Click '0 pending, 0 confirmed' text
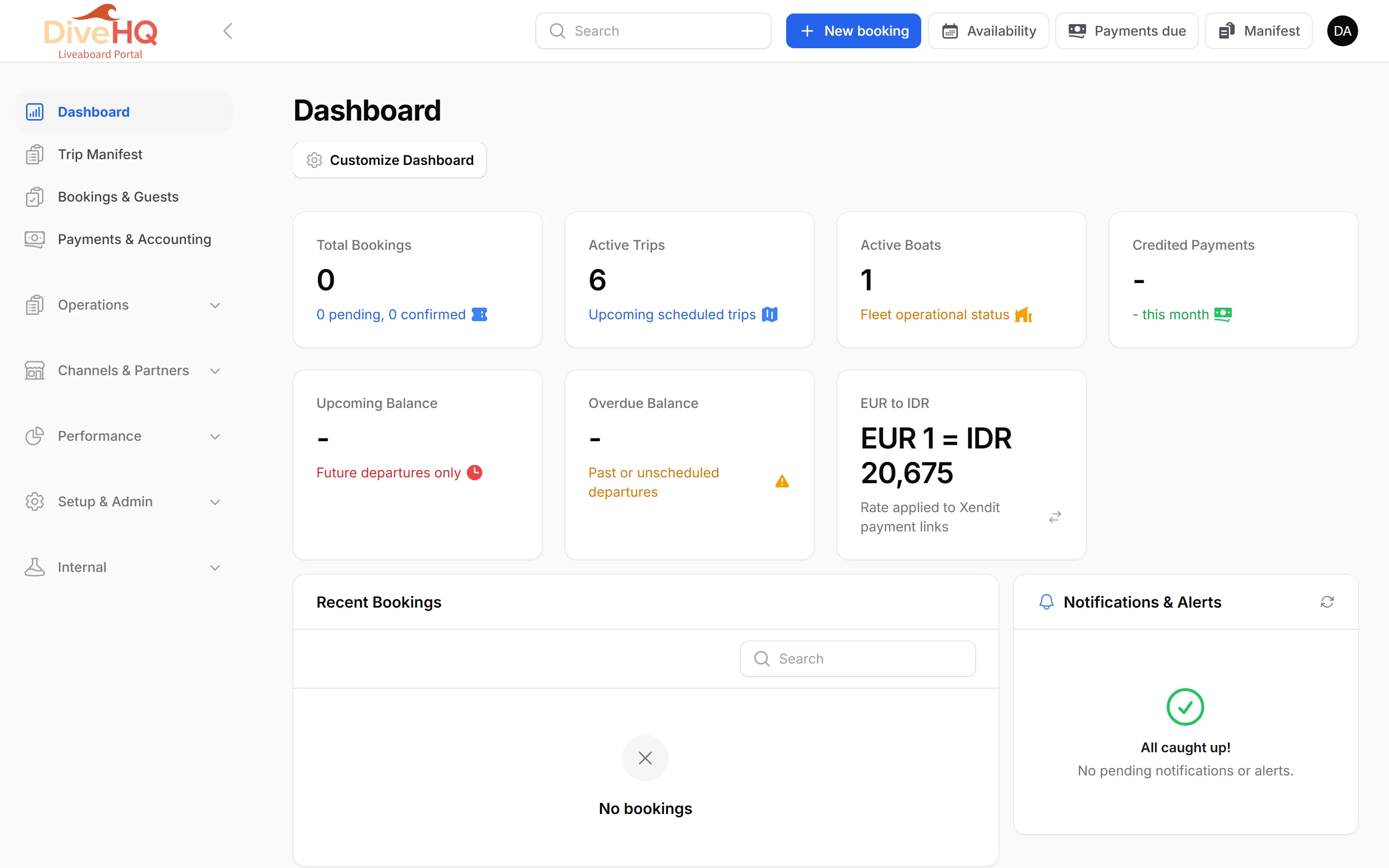The image size is (1389, 868). [391, 314]
